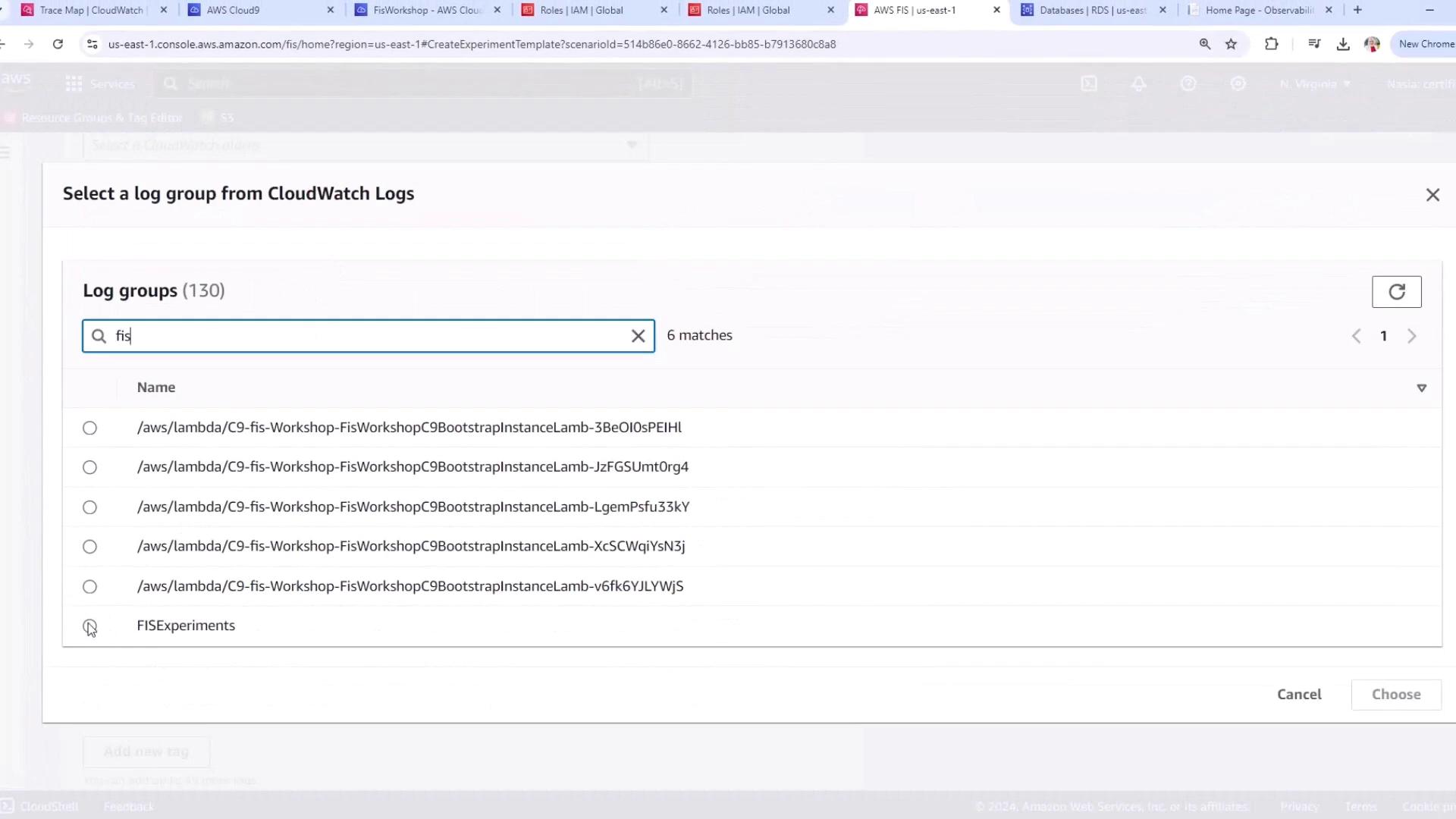
Task: Go to next page of log groups
Action: pyautogui.click(x=1411, y=336)
